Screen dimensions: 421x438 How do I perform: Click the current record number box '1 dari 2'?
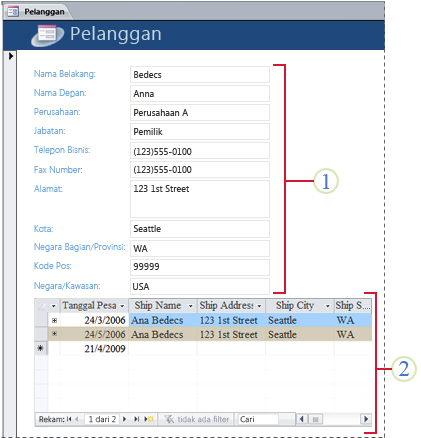pyautogui.click(x=102, y=419)
